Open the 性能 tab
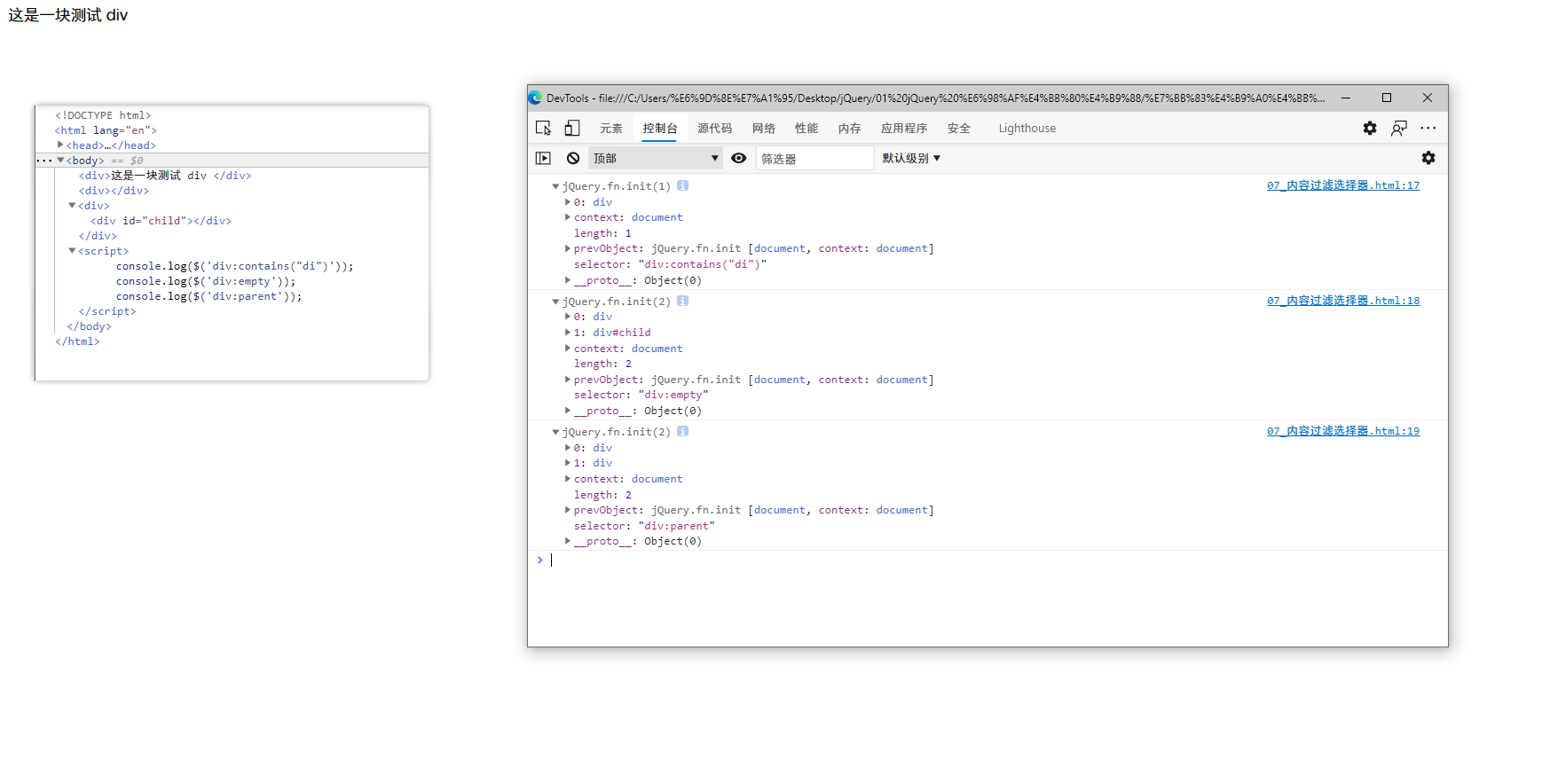This screenshot has width=1542, height=784. 806,129
